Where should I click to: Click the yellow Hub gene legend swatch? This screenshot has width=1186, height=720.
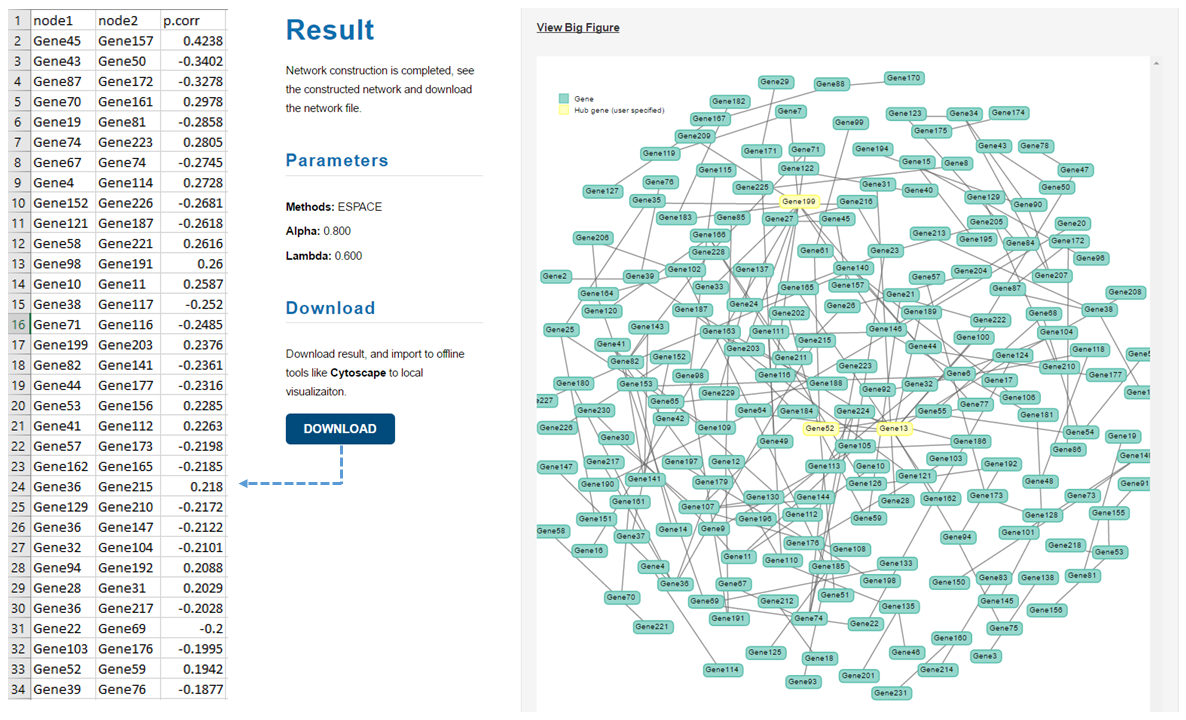point(563,110)
